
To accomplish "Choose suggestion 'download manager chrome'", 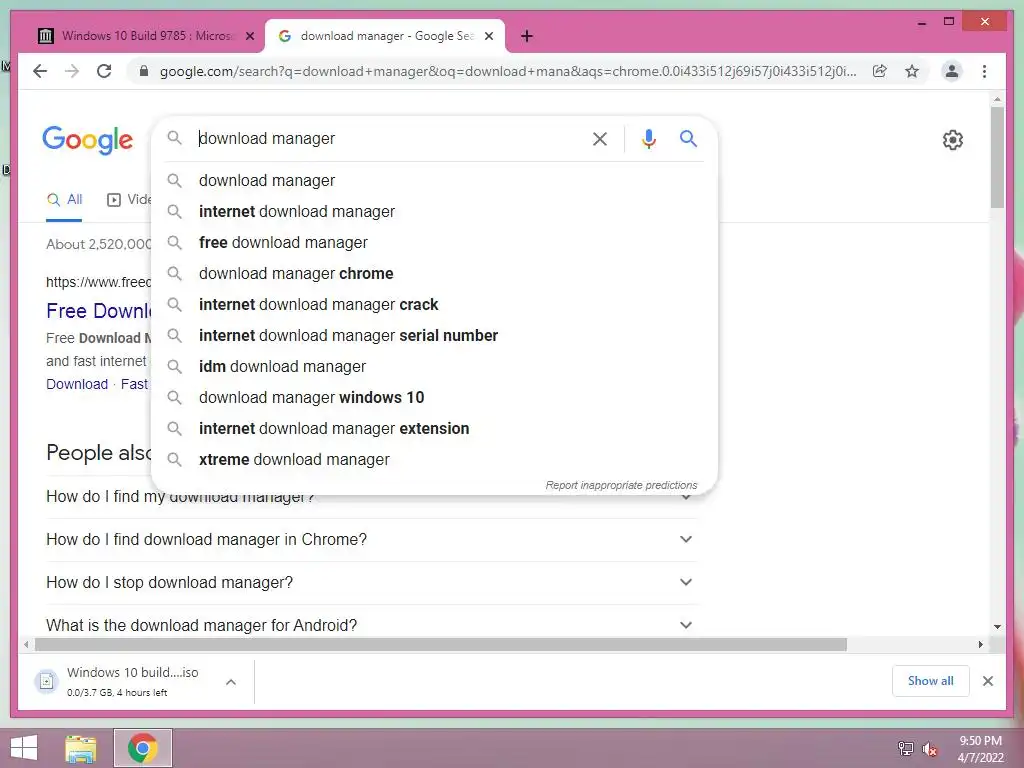I will pyautogui.click(x=434, y=274).
